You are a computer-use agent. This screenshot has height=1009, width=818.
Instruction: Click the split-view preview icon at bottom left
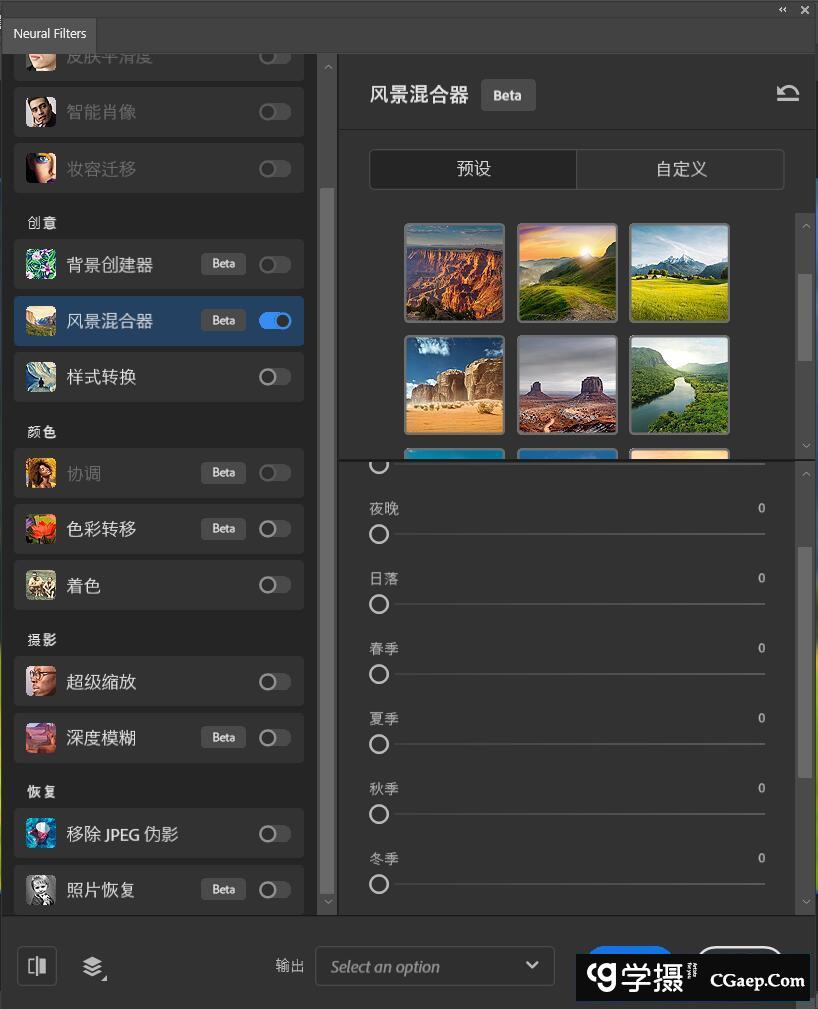click(x=36, y=966)
